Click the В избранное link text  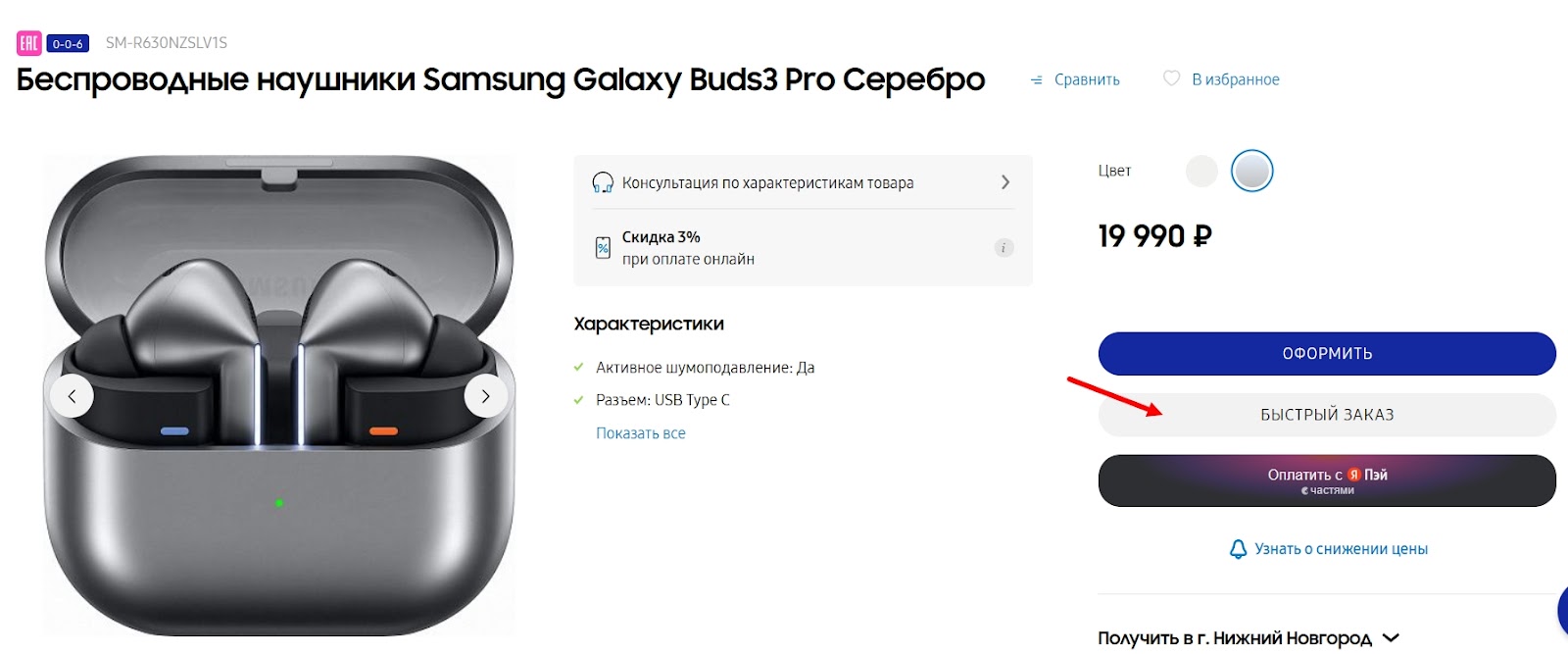coord(1236,79)
